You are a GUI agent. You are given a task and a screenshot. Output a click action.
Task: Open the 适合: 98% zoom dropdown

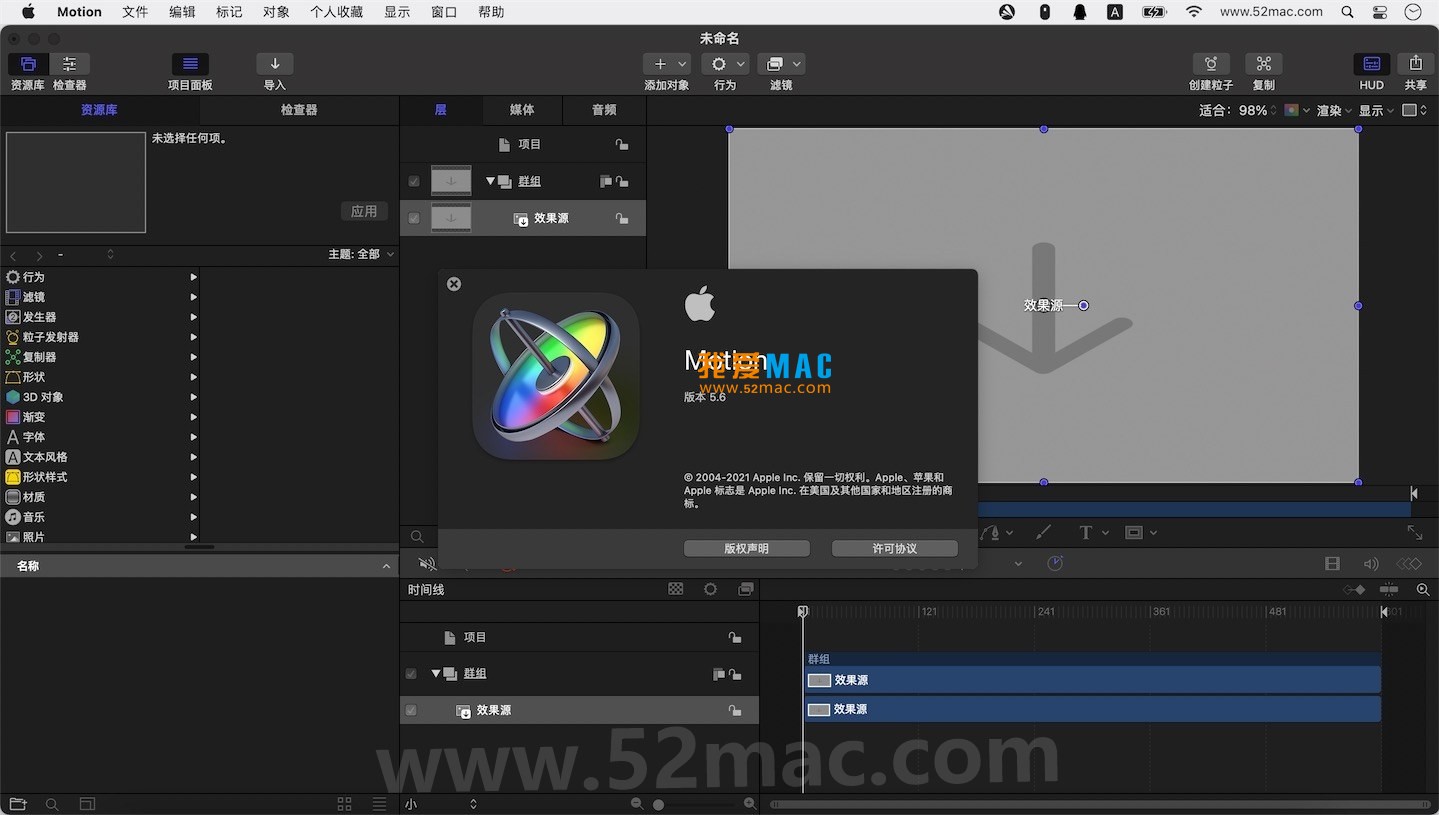(1238, 110)
